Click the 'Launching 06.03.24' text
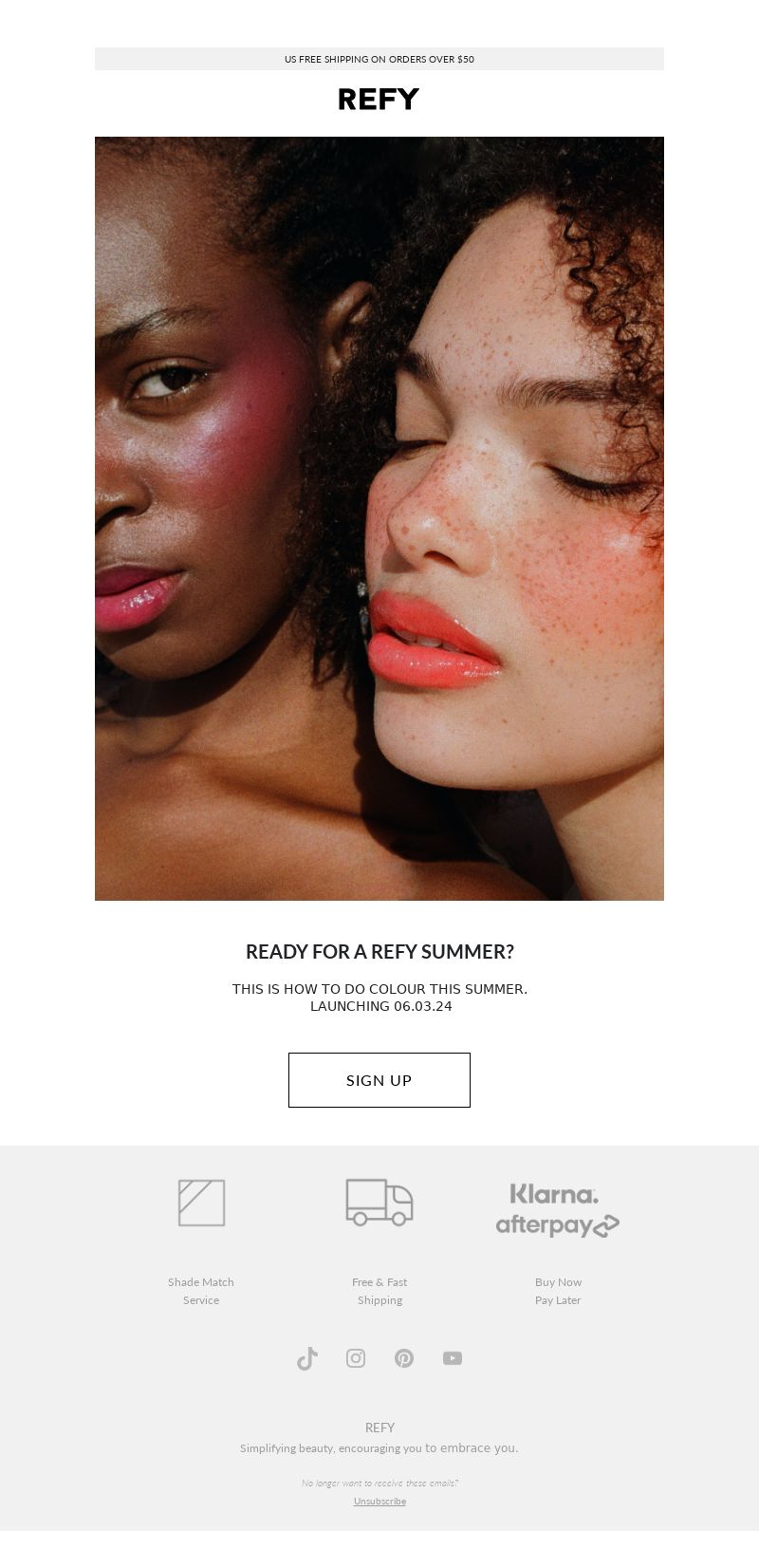The width and height of the screenshot is (759, 1568). [381, 1006]
